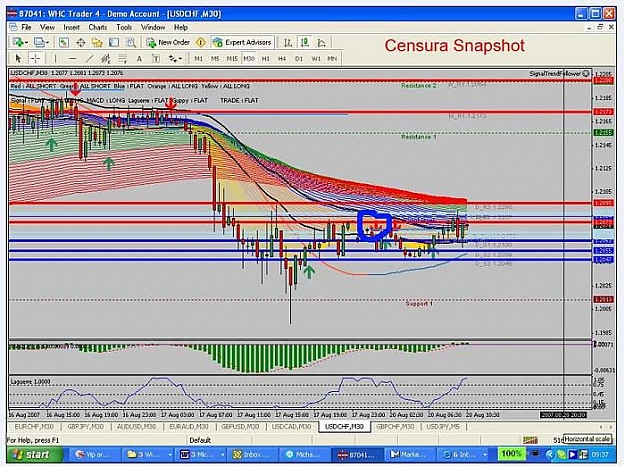Switch timeframe to M1
625x467 pixels.
[x=198, y=59]
